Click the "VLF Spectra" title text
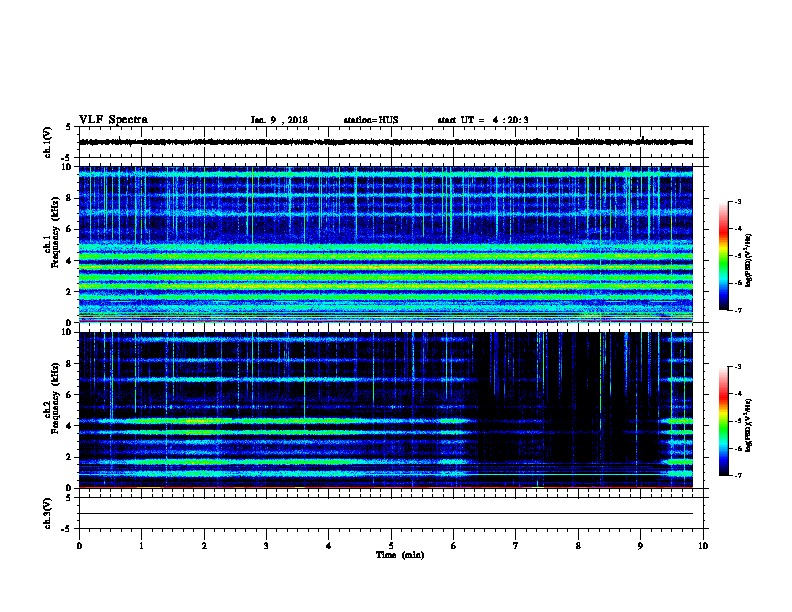792x612 pixels. [x=113, y=120]
